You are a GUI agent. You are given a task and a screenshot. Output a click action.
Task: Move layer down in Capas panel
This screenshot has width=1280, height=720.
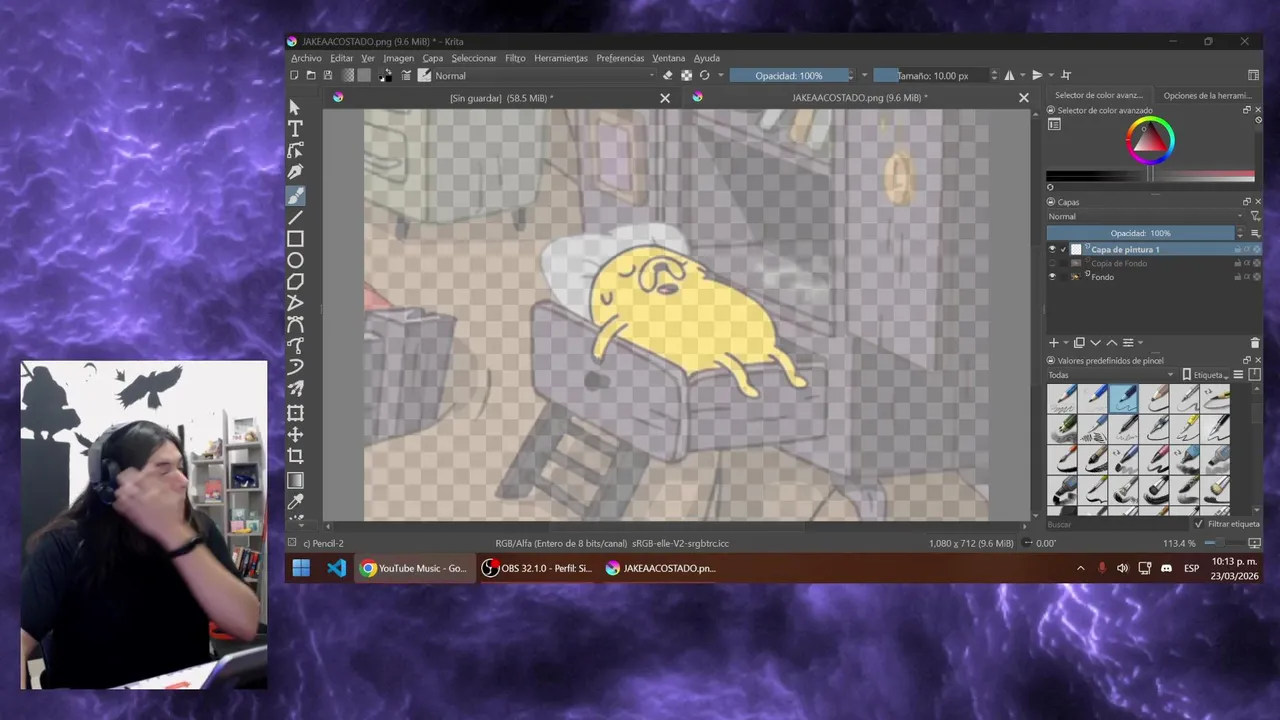coord(1095,343)
